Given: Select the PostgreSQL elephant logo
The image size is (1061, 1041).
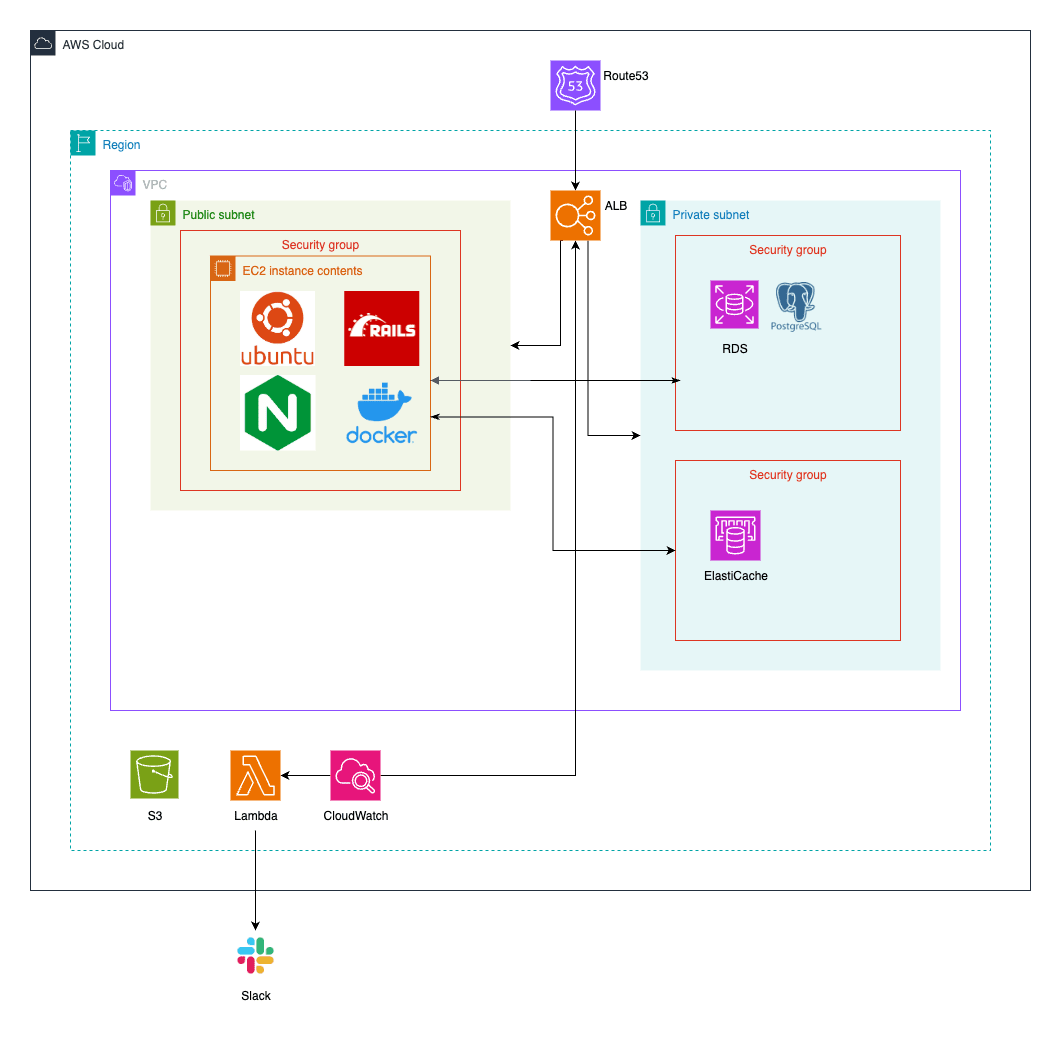Looking at the screenshot, I should tap(796, 306).
